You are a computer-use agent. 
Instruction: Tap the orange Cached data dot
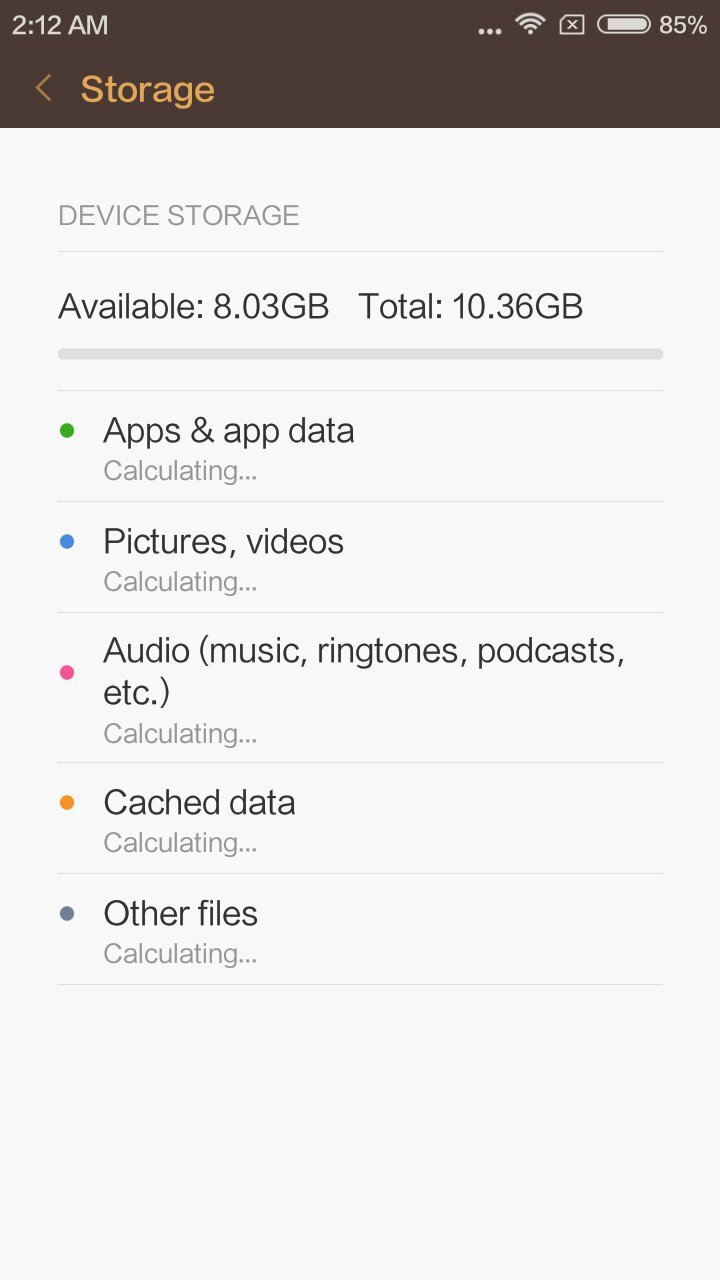[x=67, y=803]
